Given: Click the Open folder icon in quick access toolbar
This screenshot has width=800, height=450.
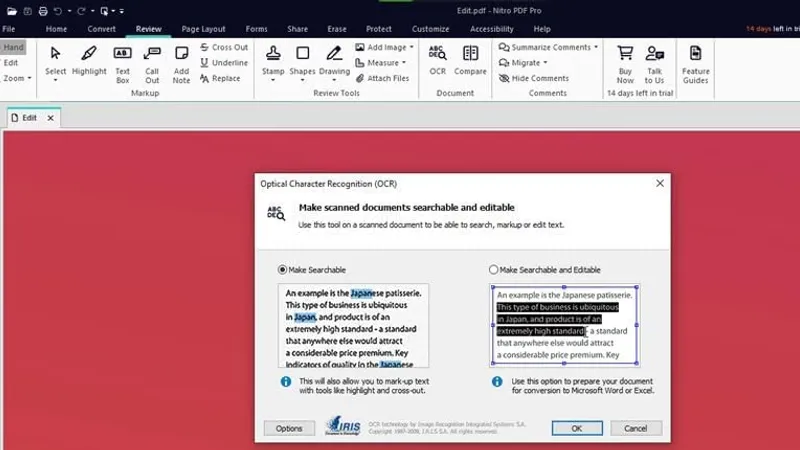Looking at the screenshot, I should pyautogui.click(x=11, y=11).
